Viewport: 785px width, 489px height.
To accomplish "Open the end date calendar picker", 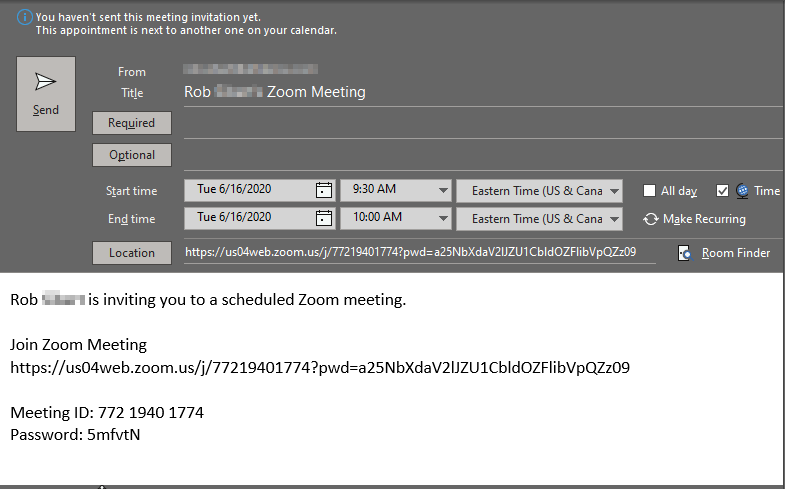I will pyautogui.click(x=323, y=218).
